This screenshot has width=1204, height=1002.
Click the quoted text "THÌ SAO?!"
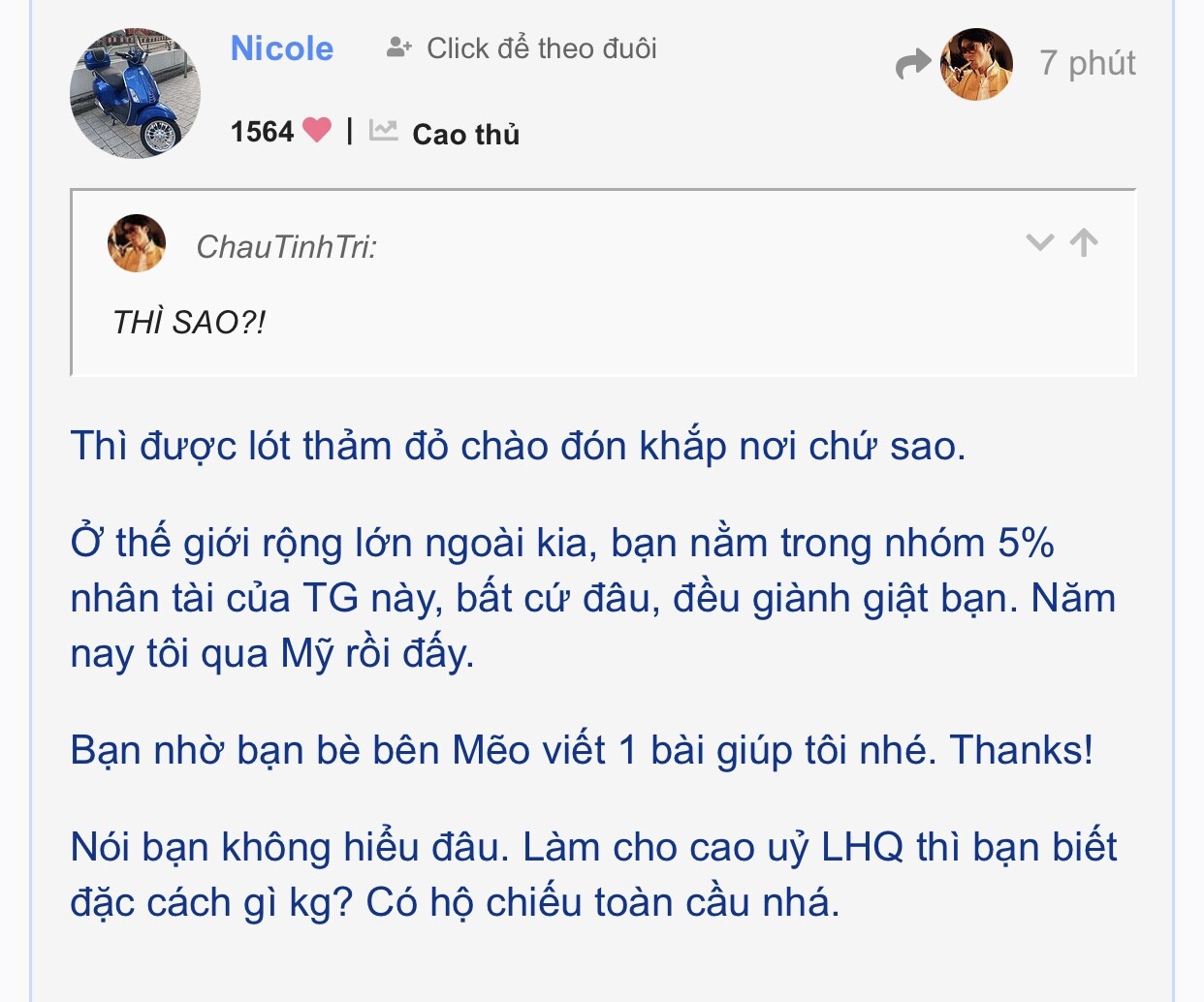(x=189, y=322)
